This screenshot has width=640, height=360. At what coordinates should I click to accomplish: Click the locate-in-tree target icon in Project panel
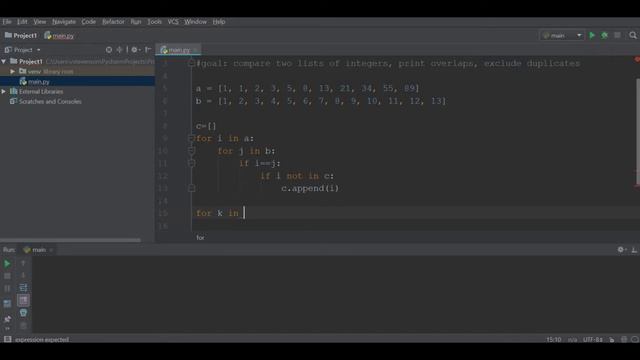(109, 50)
